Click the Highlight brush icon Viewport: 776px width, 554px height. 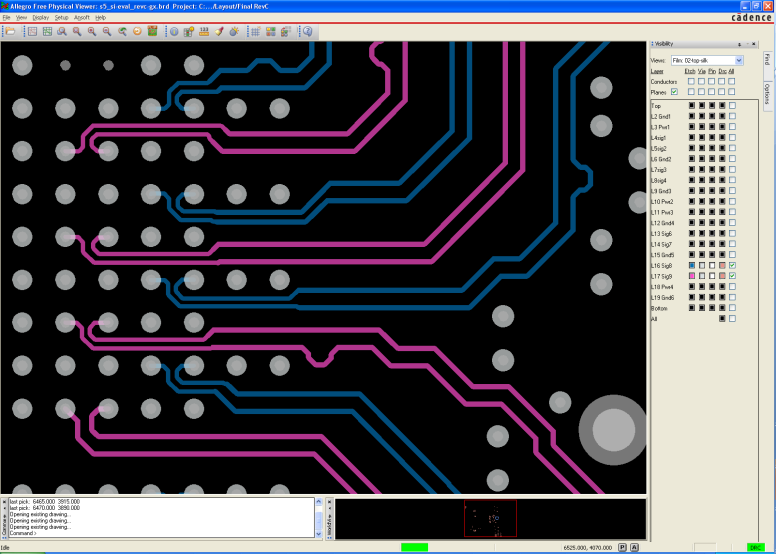(x=218, y=31)
